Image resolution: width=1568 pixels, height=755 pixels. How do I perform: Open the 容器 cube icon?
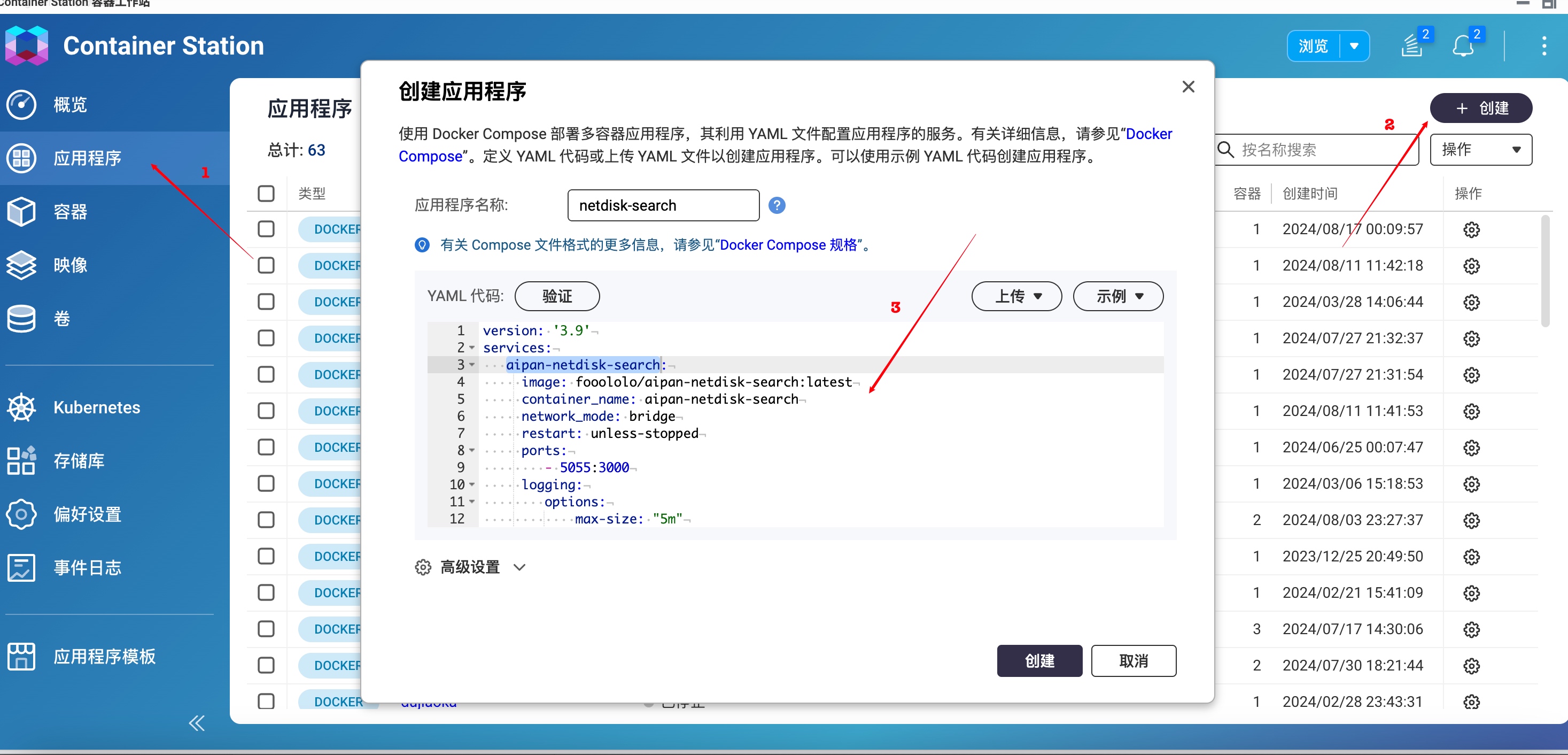(21, 211)
